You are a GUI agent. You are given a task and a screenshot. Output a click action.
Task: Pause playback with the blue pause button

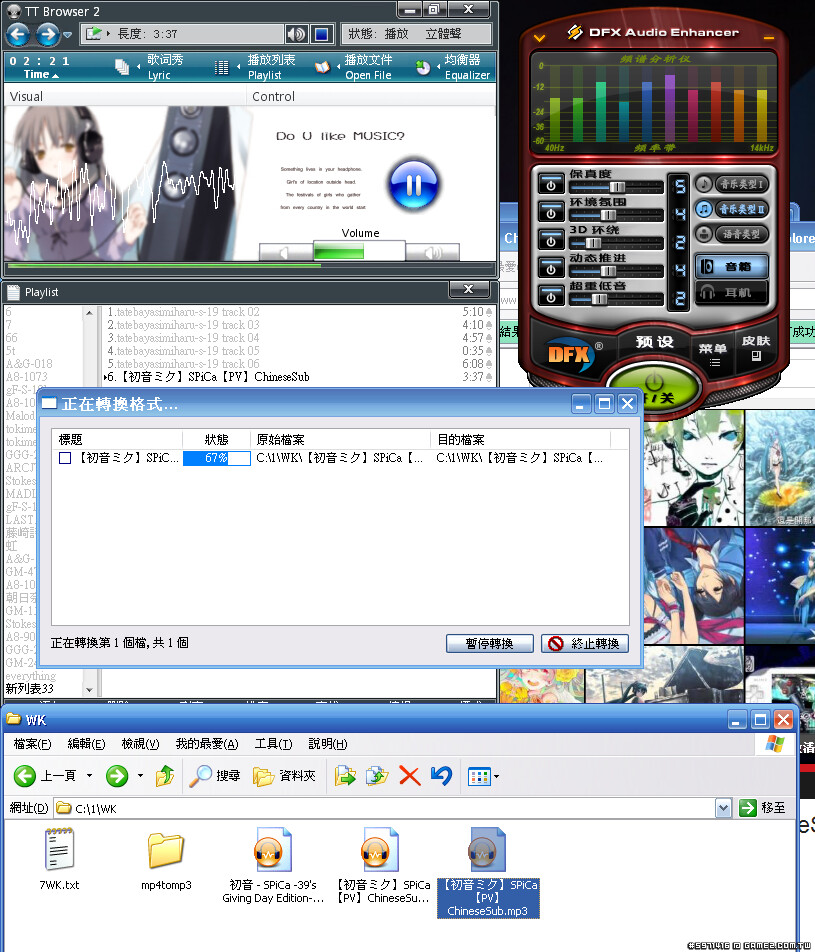click(x=413, y=184)
